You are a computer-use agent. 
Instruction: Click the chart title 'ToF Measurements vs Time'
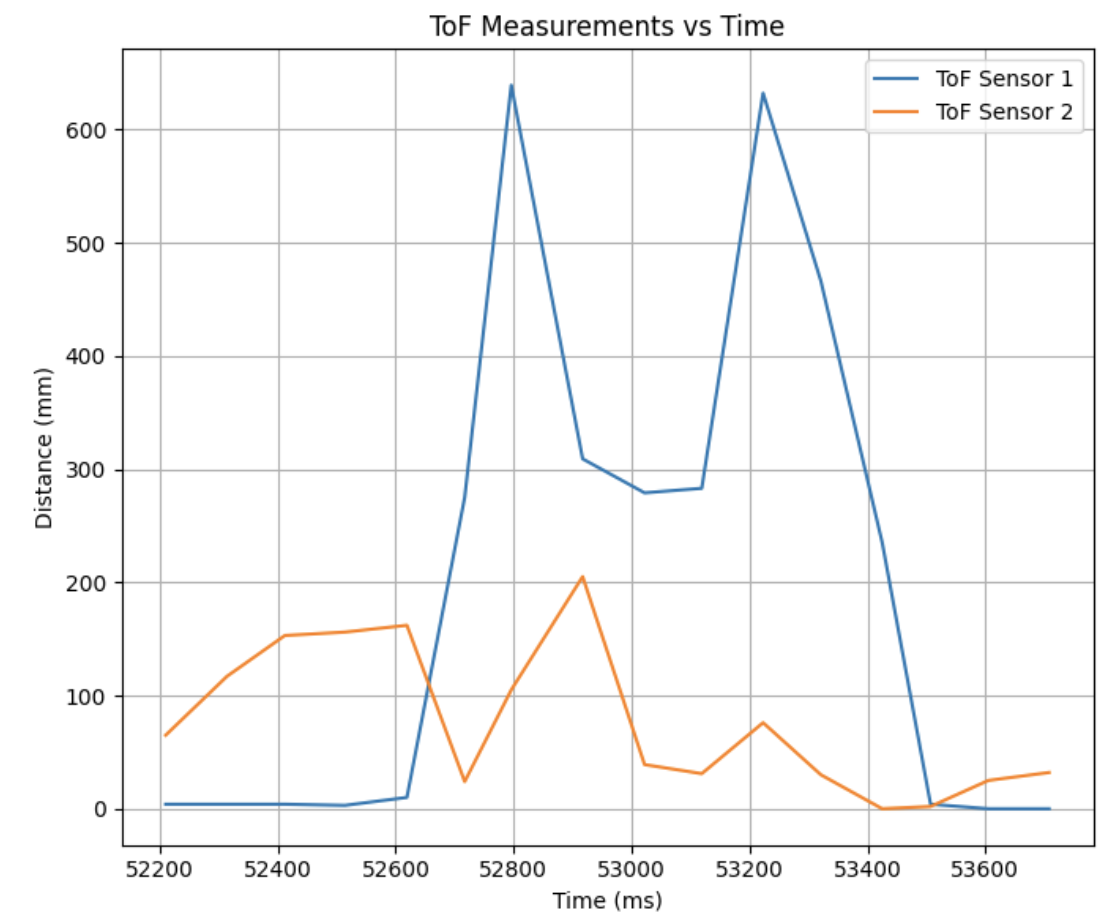click(x=606, y=27)
